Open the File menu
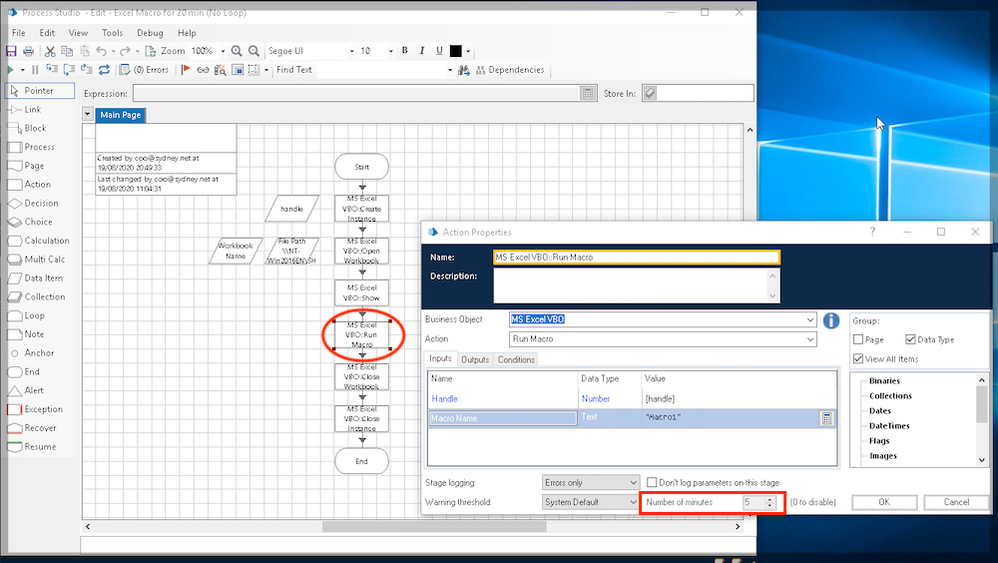 pos(18,32)
